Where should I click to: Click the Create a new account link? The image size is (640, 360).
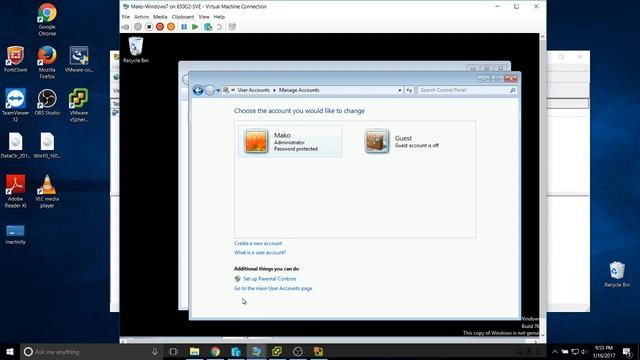tap(258, 243)
